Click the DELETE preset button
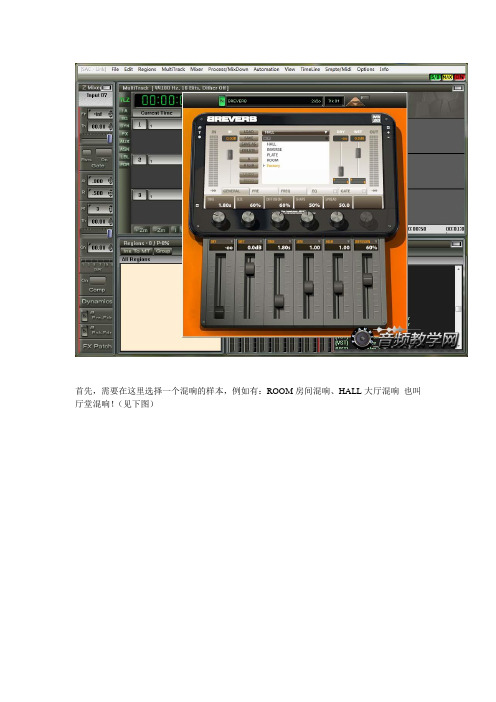 click(248, 150)
